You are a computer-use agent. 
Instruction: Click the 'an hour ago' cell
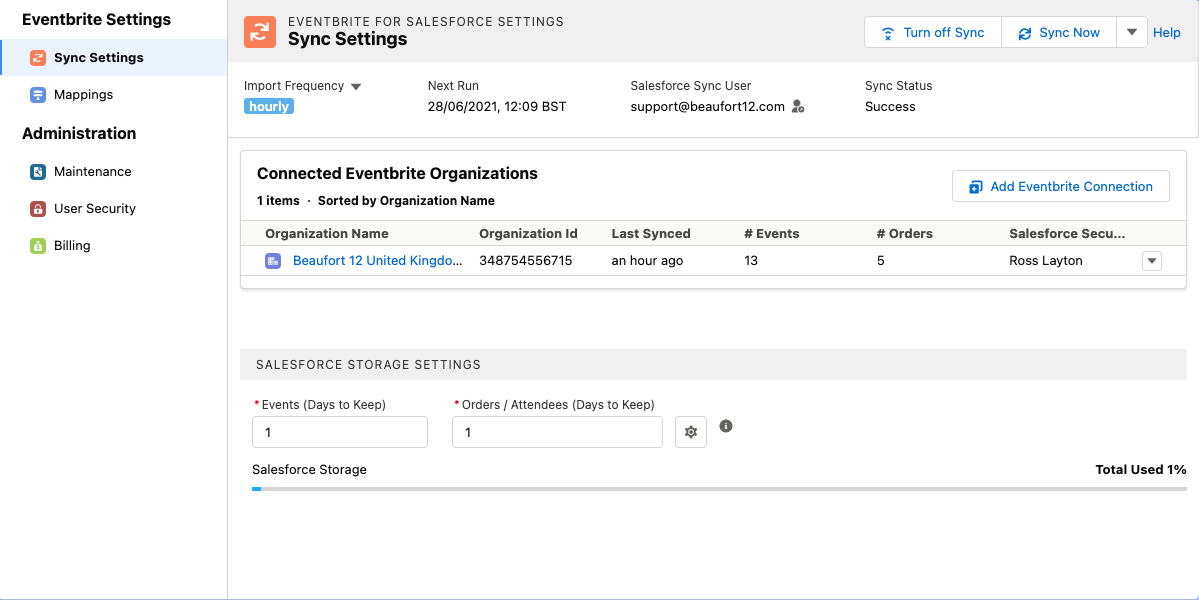coord(647,261)
